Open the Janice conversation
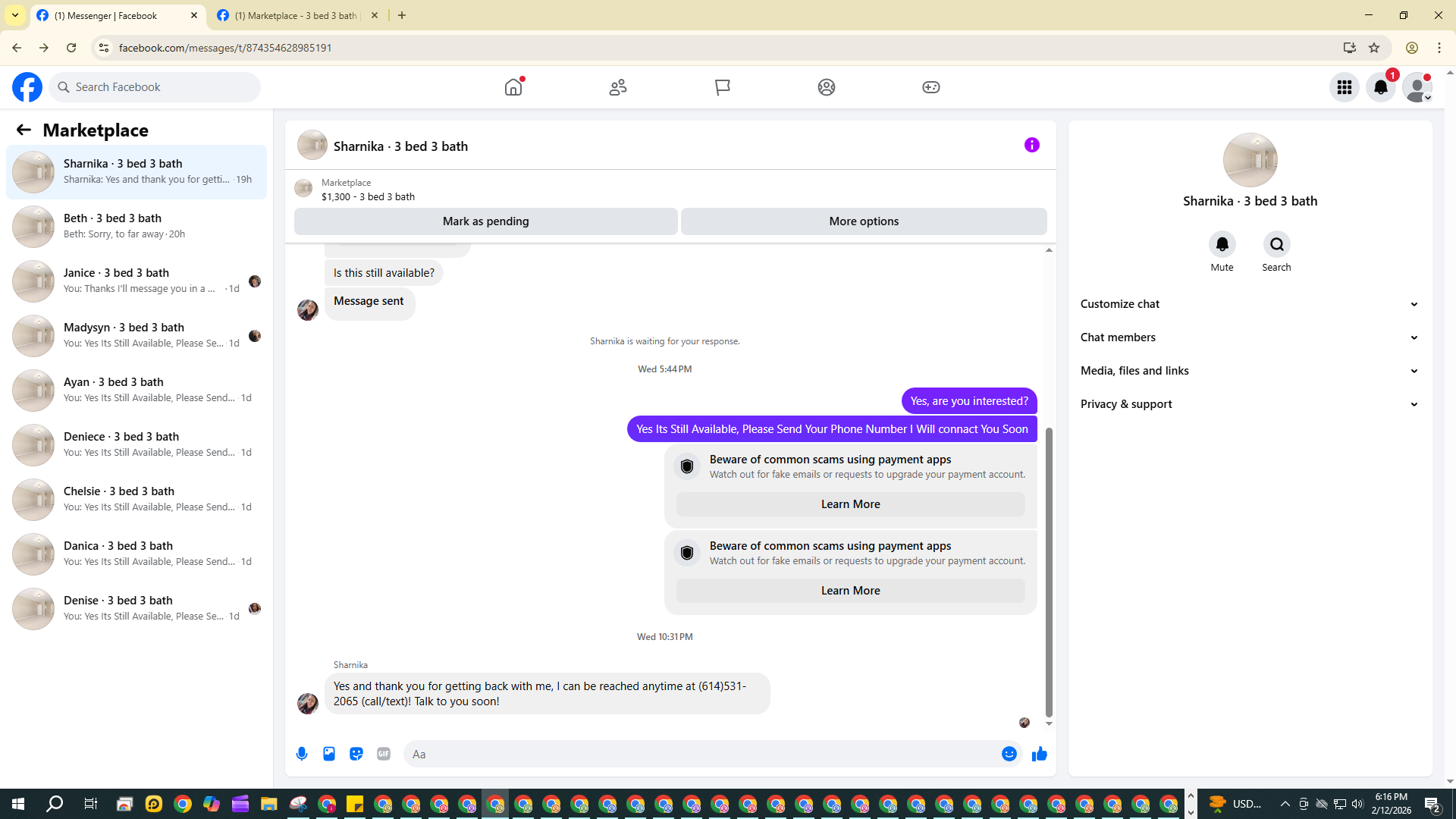 click(x=136, y=281)
